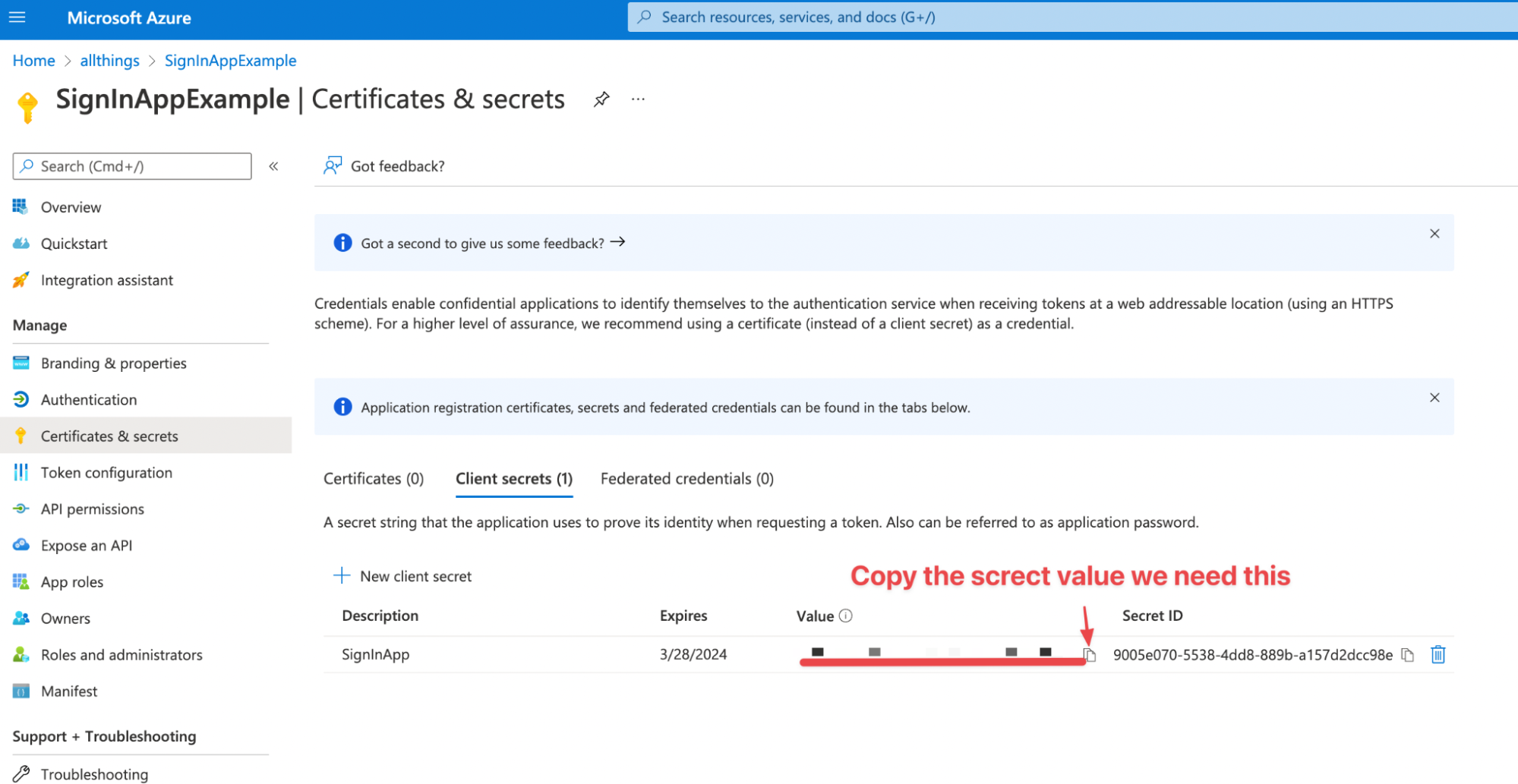Click the Authentication icon in the sidebar
Screen dimensions: 1518x784
(x=21, y=399)
